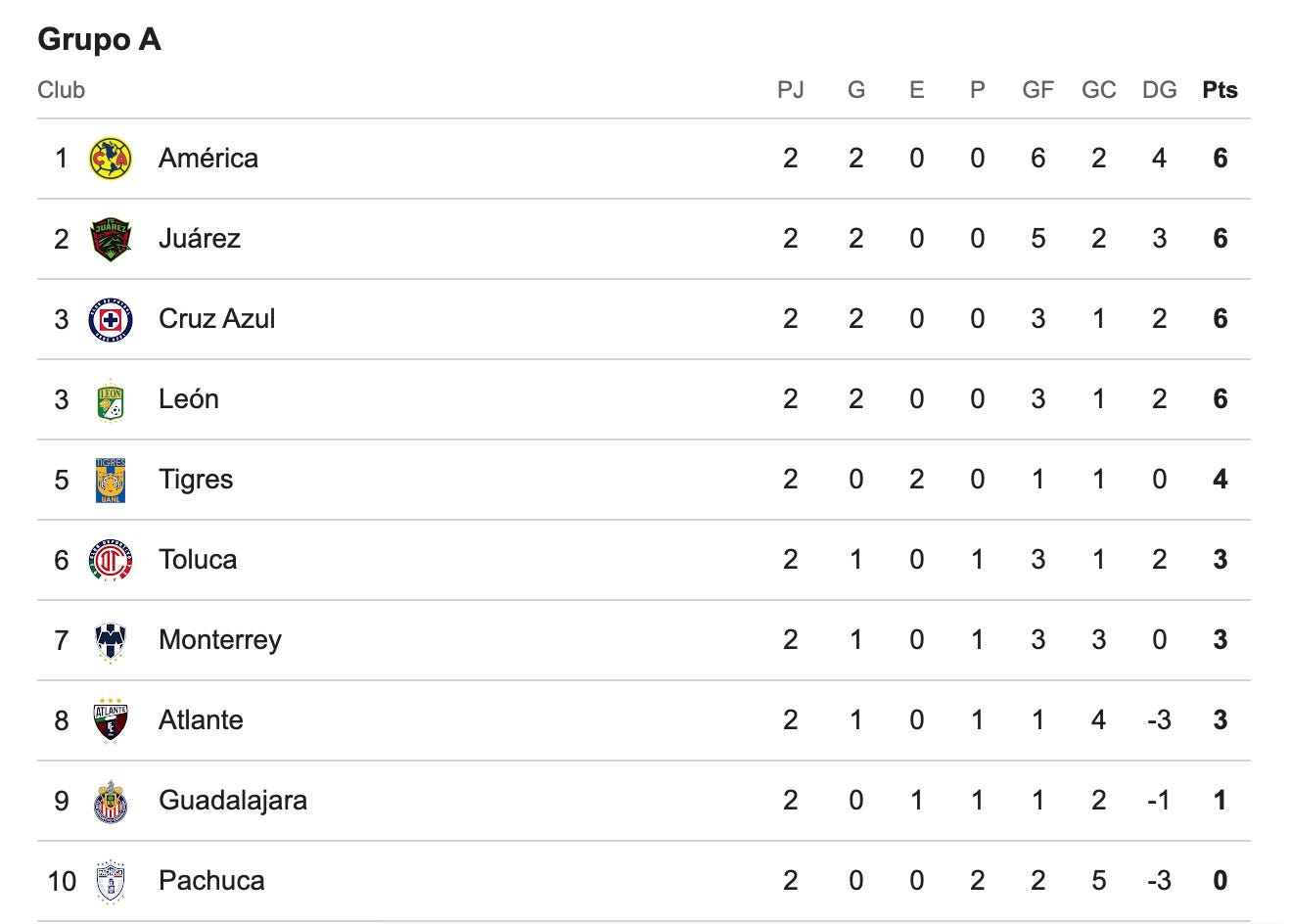
Task: Open the Cruz Azul team name link
Action: point(217,319)
